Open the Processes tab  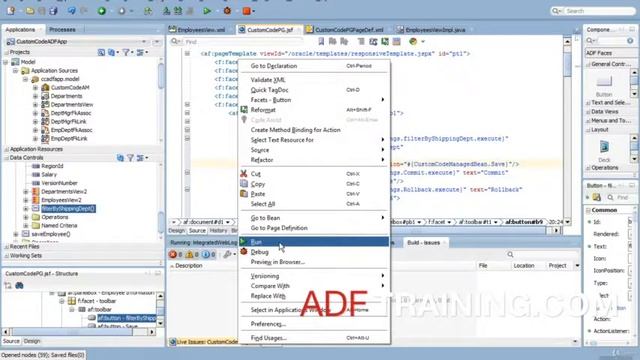pyautogui.click(x=62, y=29)
